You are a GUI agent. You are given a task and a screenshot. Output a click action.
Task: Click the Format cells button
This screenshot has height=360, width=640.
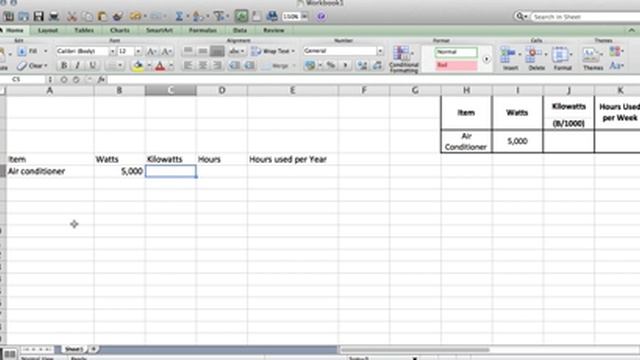562,59
